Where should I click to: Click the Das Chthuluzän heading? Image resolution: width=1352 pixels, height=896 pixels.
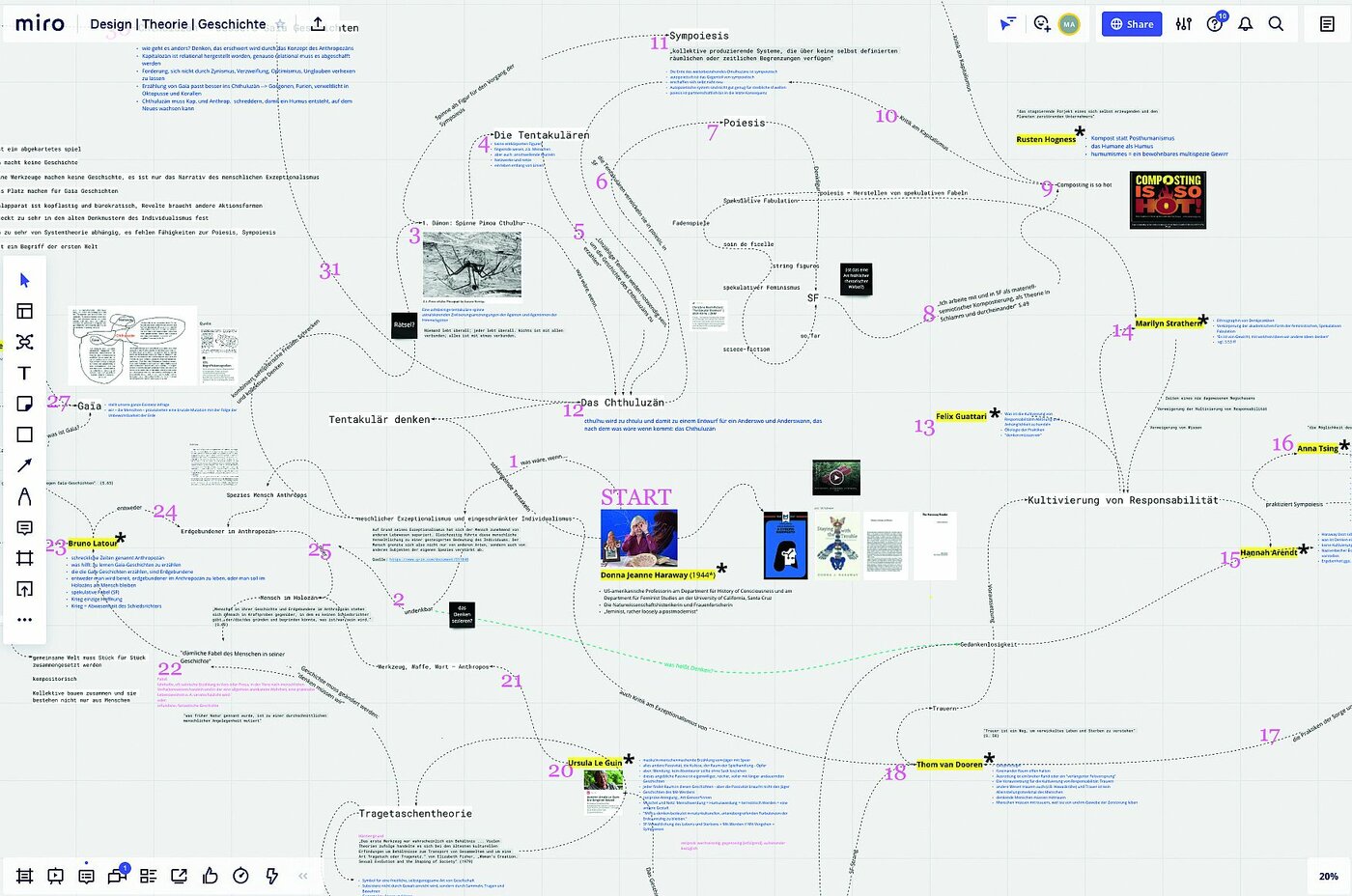tap(622, 403)
